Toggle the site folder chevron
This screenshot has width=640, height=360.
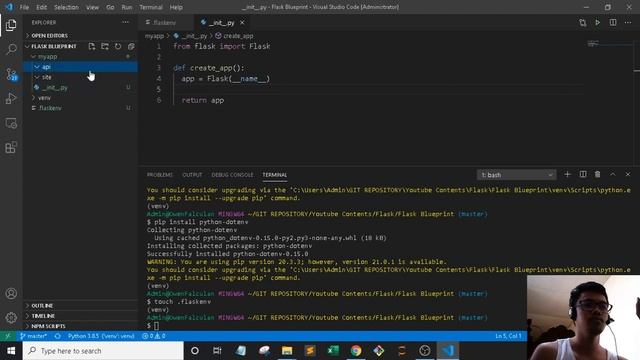click(37, 77)
